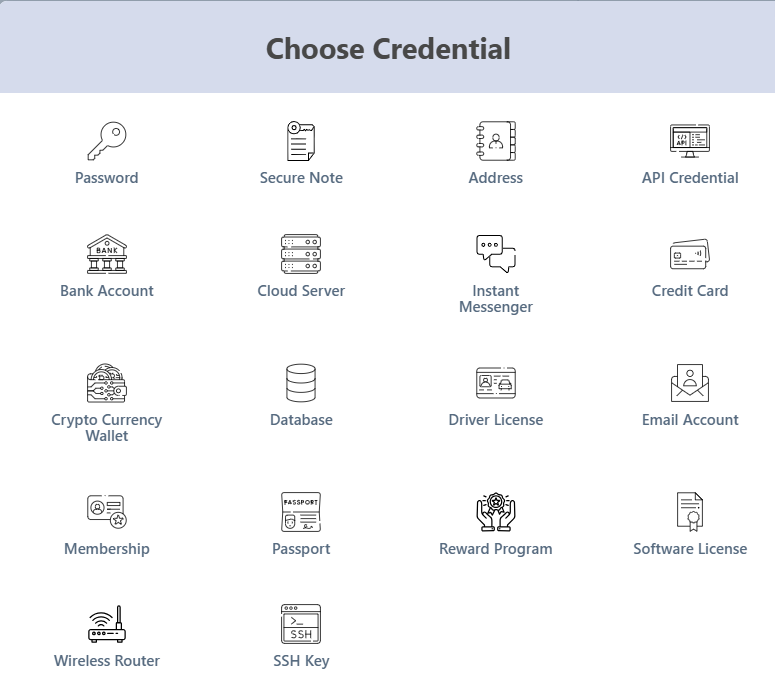Click the Instant Messenger label
The width and height of the screenshot is (775, 698).
click(x=496, y=299)
